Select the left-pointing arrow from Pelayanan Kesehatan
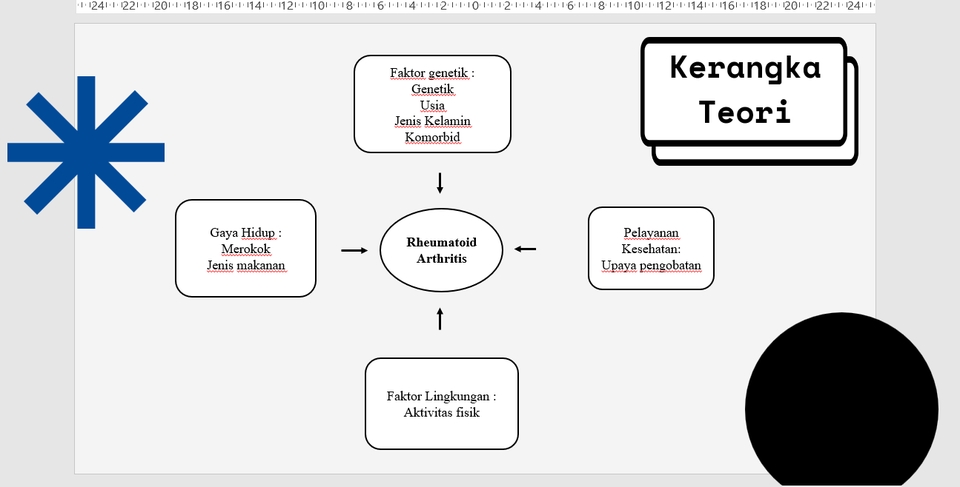The width and height of the screenshot is (960, 487). pyautogui.click(x=525, y=249)
